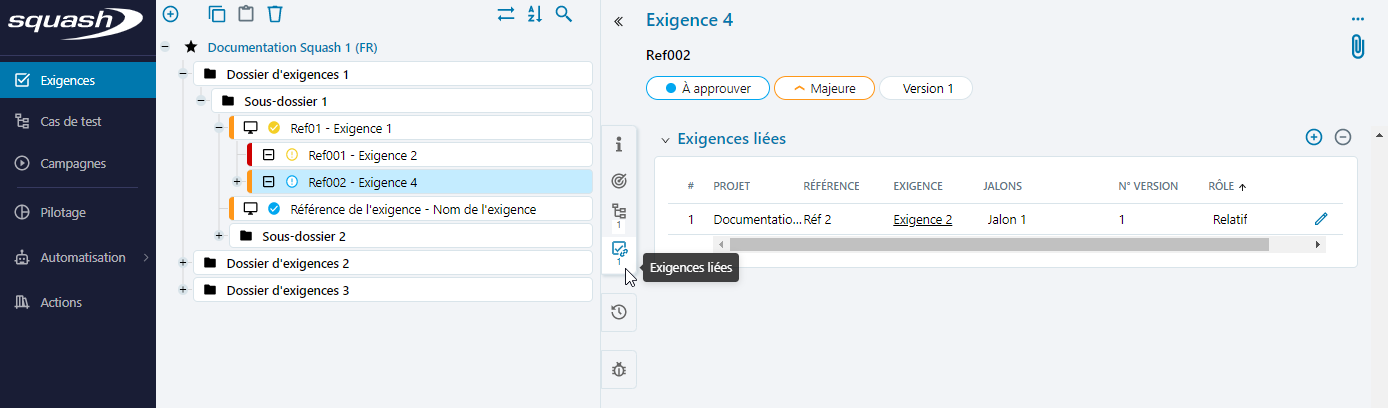The width and height of the screenshot is (1388, 408).
Task: Expand Dossier d'exigences 2 toggle
Action: tap(182, 263)
